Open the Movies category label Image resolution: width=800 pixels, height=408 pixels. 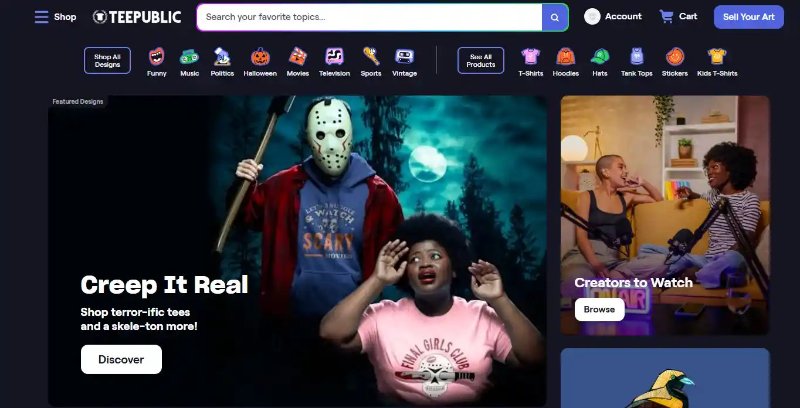coord(298,73)
